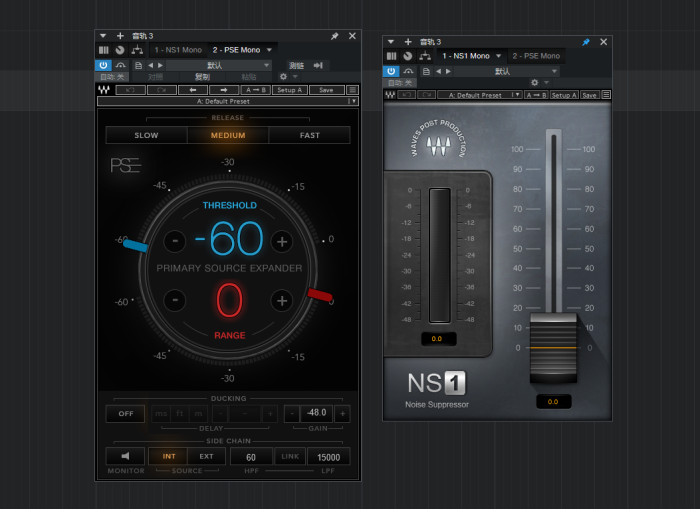Open 默认 preset dropdown in PSE window

click(219, 65)
